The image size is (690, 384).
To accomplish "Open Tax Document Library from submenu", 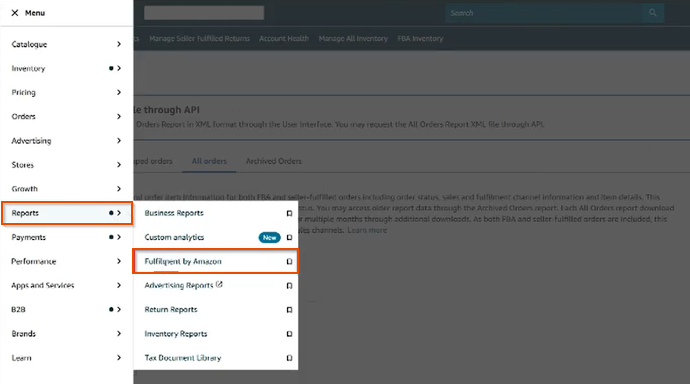I will point(183,358).
